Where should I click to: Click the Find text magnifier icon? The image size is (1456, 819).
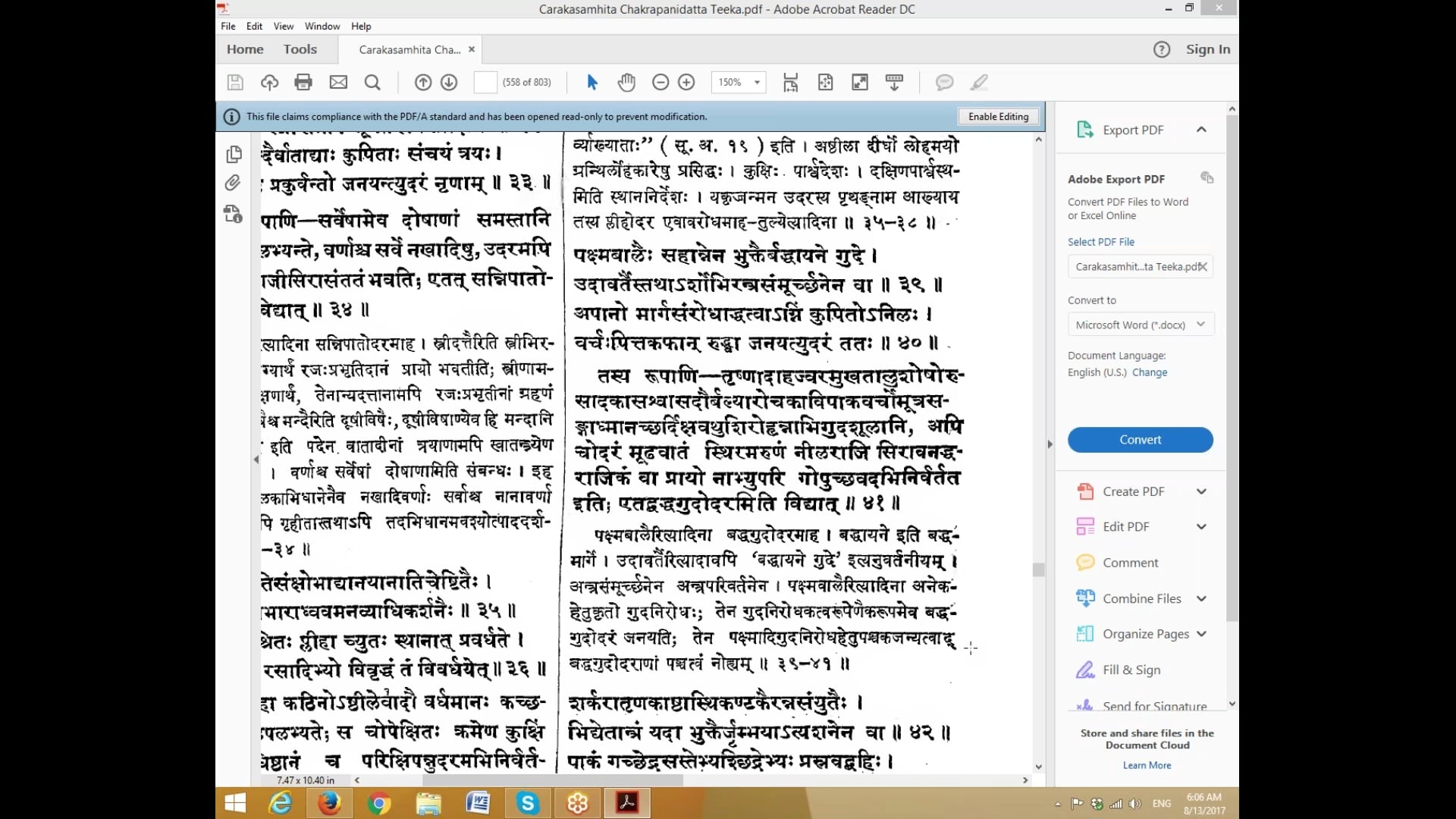coord(372,82)
